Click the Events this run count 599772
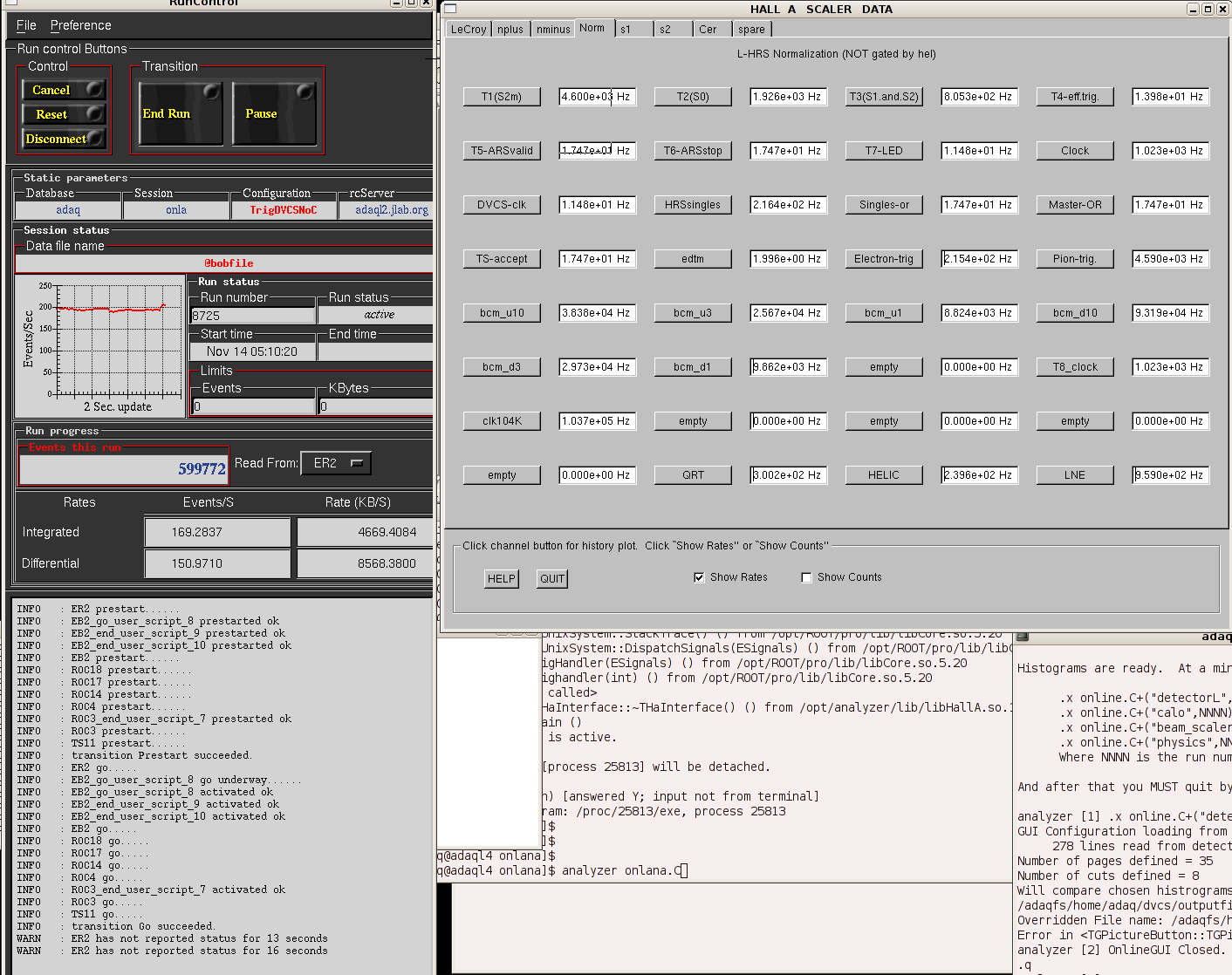Image resolution: width=1232 pixels, height=975 pixels. [124, 468]
